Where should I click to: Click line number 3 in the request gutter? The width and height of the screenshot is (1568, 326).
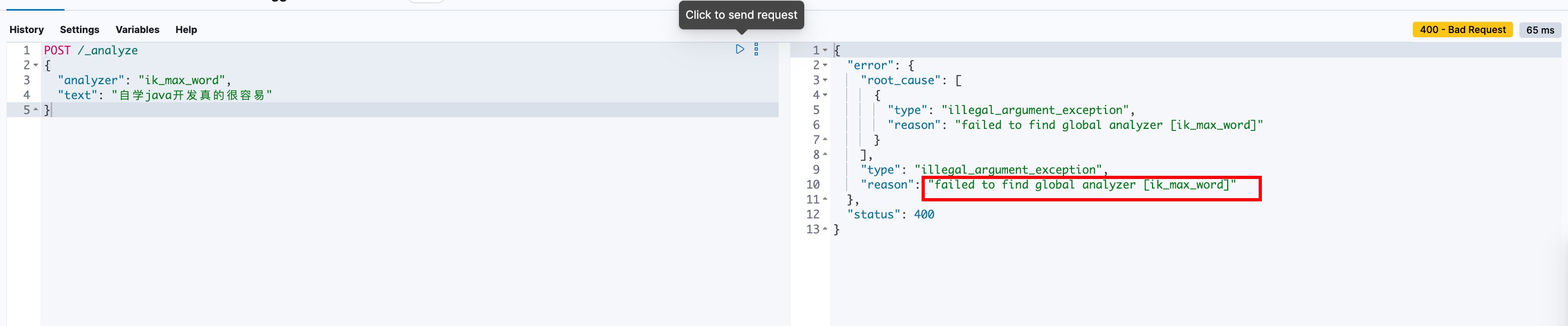click(27, 80)
